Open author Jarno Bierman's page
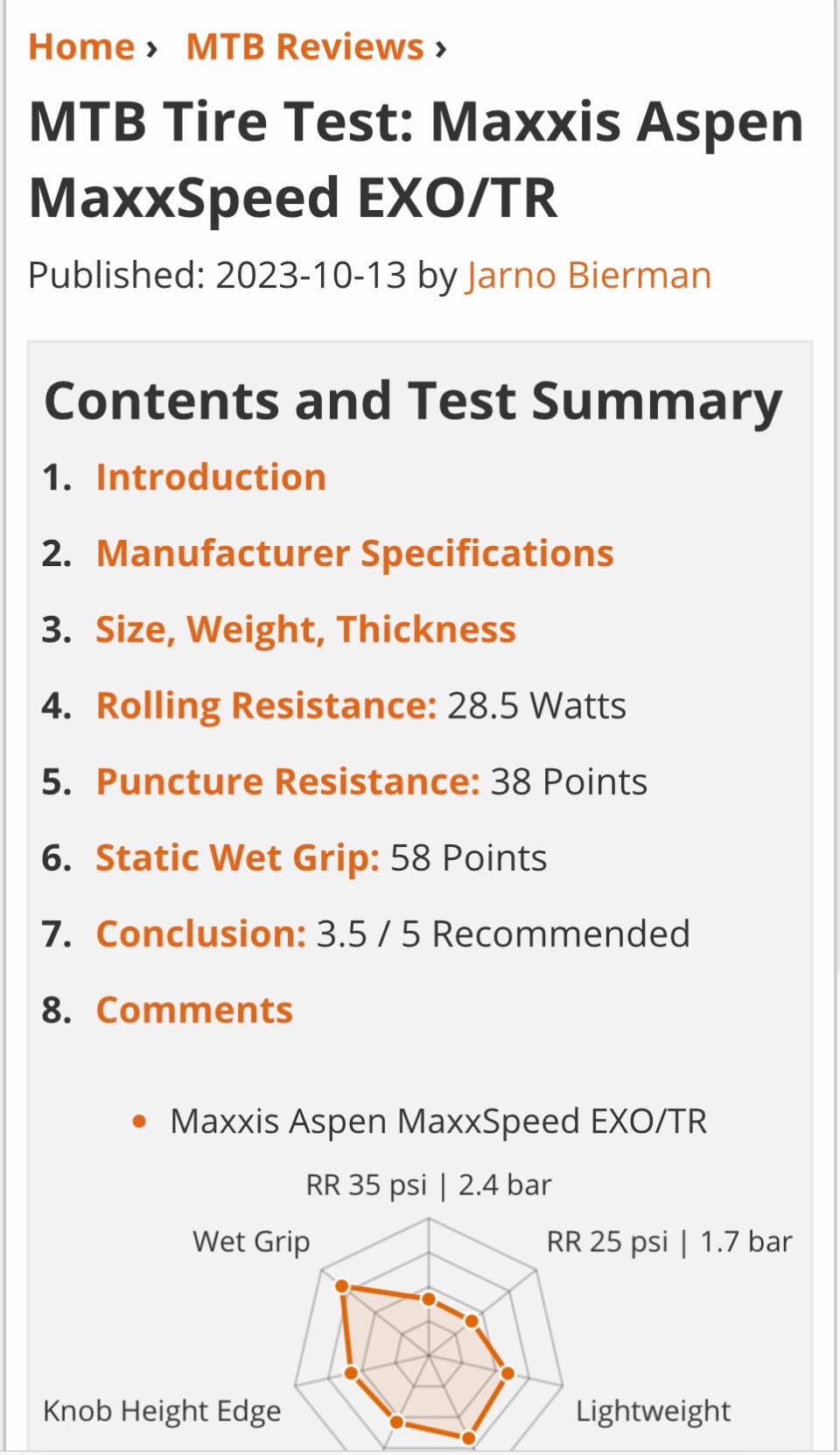The width and height of the screenshot is (840, 1455). pos(588,276)
